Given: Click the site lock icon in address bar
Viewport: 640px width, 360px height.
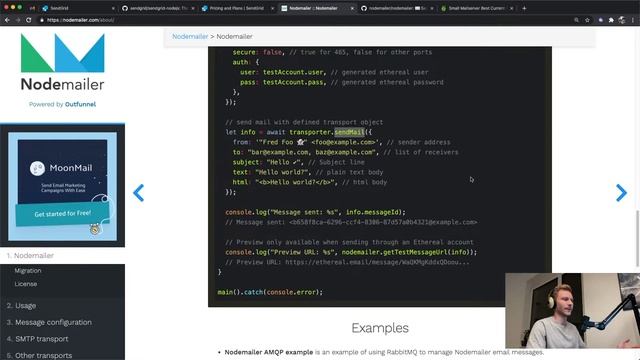Looking at the screenshot, I should click(42, 20).
